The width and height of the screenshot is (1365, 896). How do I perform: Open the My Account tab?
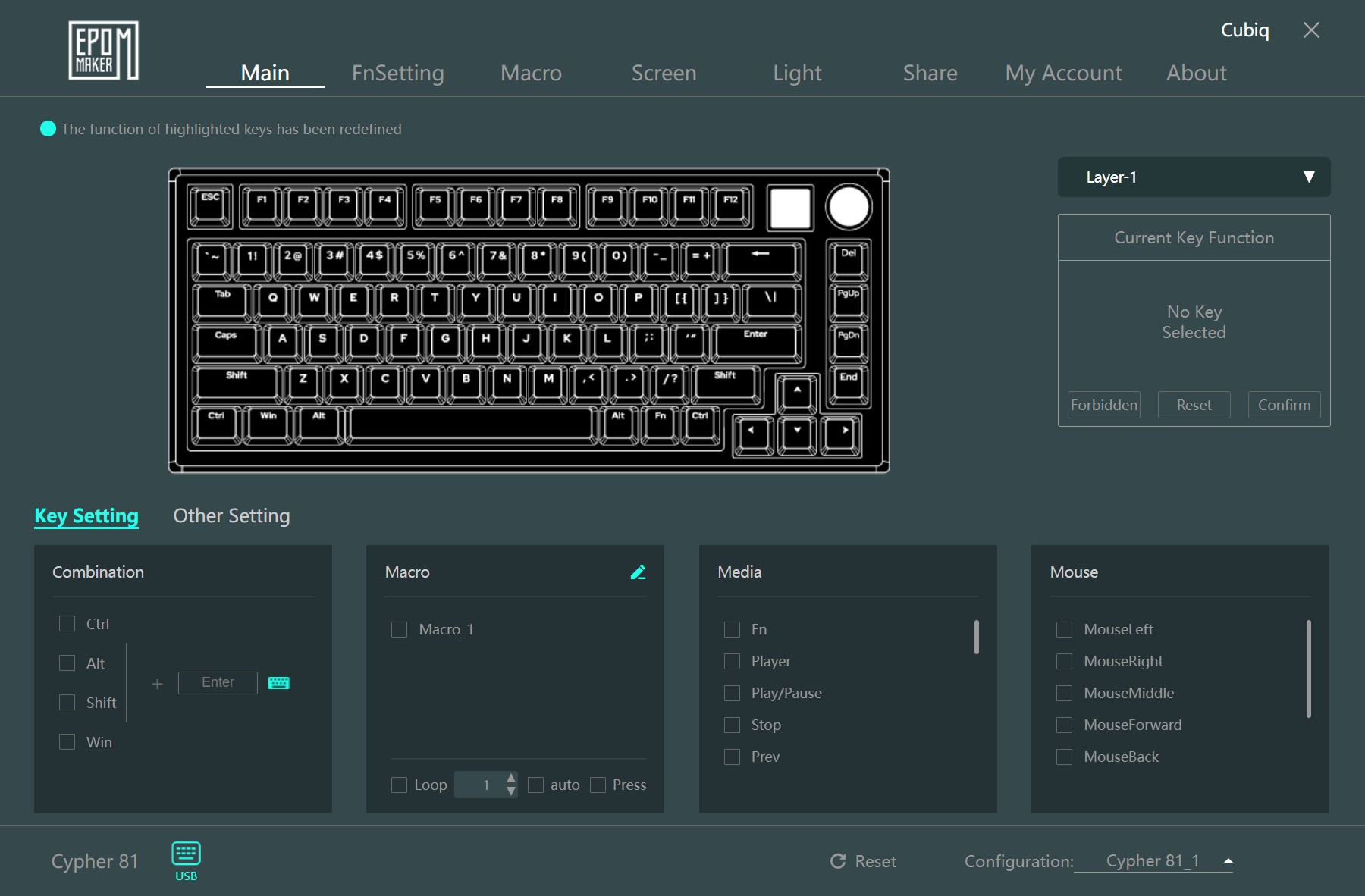tap(1063, 73)
